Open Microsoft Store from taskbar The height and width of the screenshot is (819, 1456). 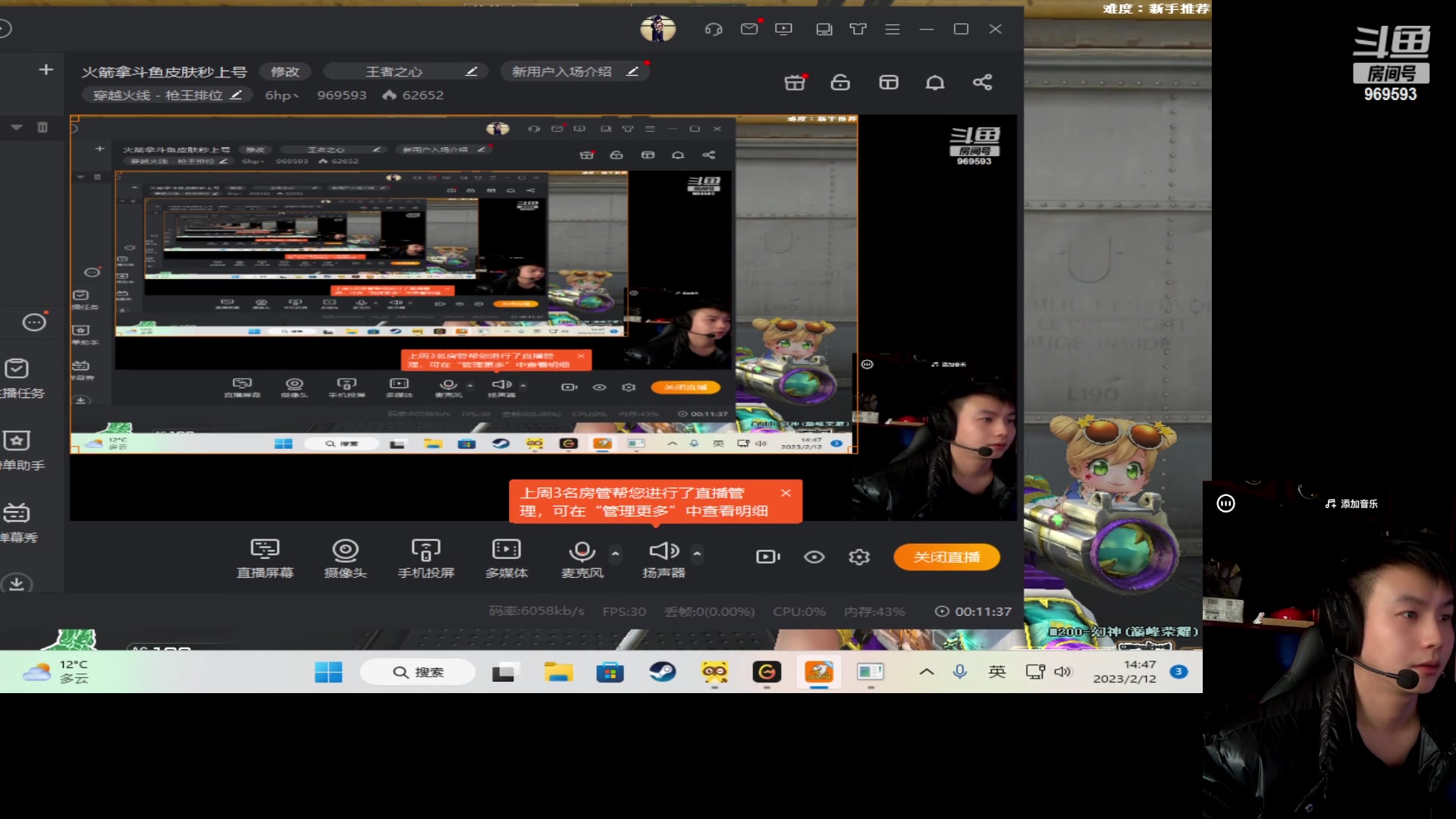610,672
